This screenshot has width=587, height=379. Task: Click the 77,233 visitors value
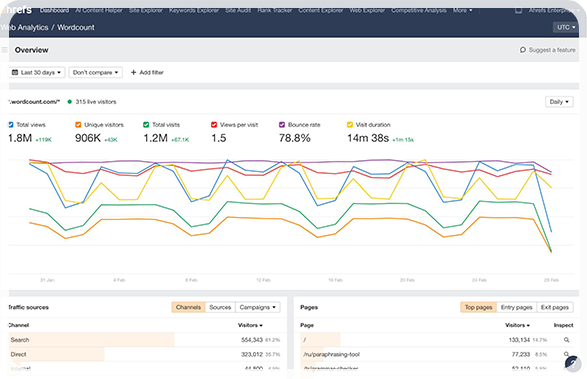[521, 354]
